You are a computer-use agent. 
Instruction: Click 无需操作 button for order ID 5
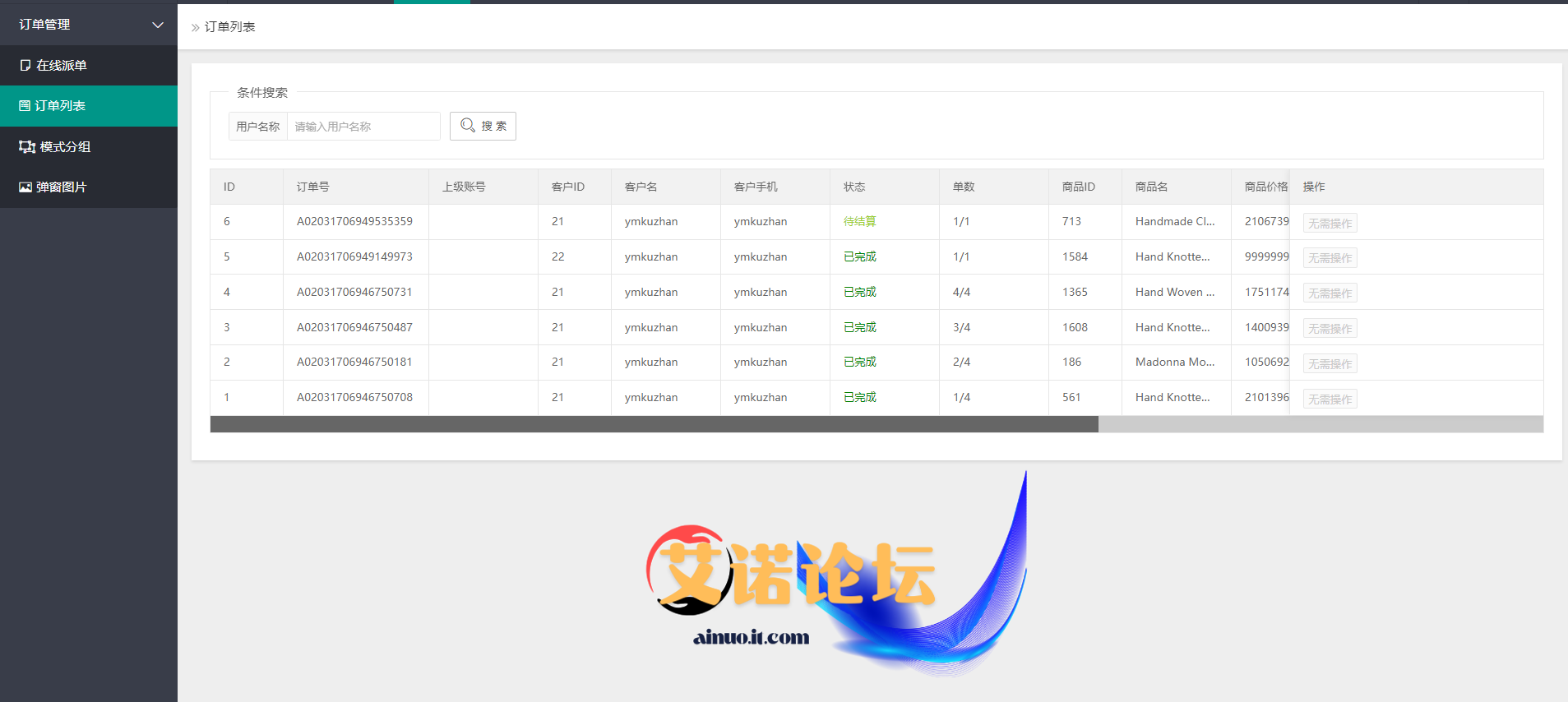pos(1330,258)
